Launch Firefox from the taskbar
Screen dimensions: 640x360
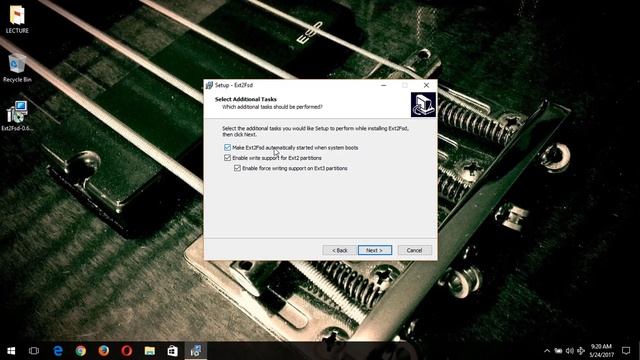pyautogui.click(x=104, y=351)
